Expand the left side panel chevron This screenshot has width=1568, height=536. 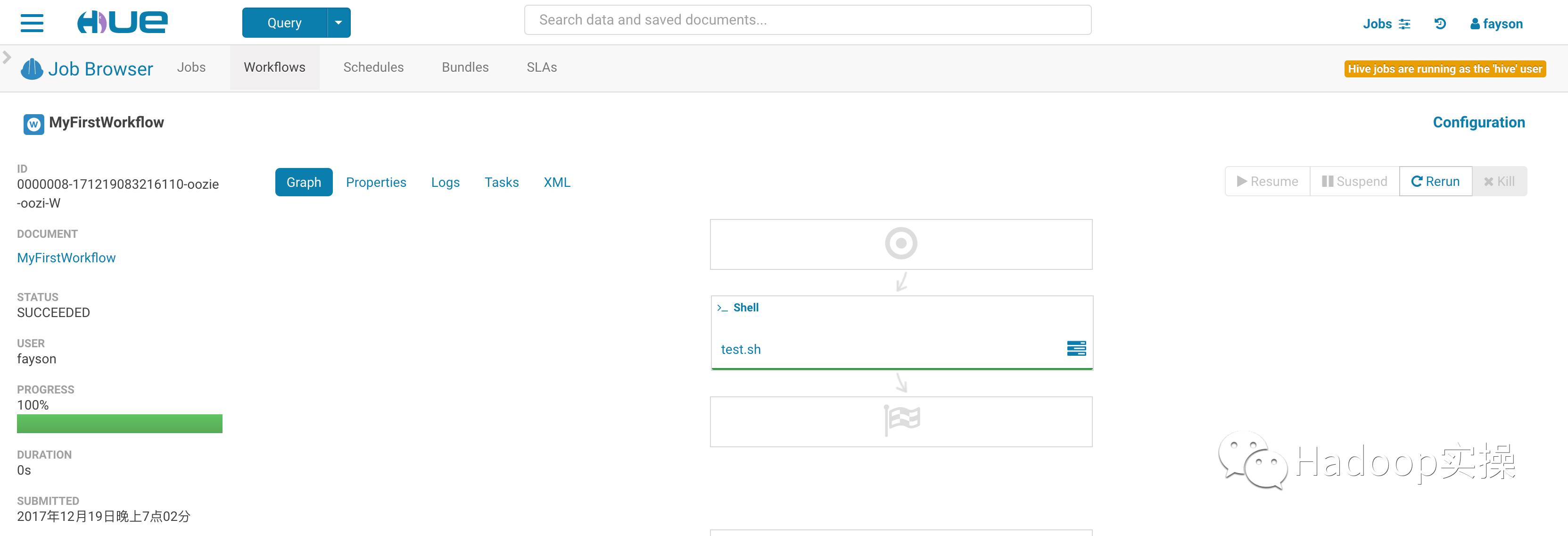[x=7, y=57]
